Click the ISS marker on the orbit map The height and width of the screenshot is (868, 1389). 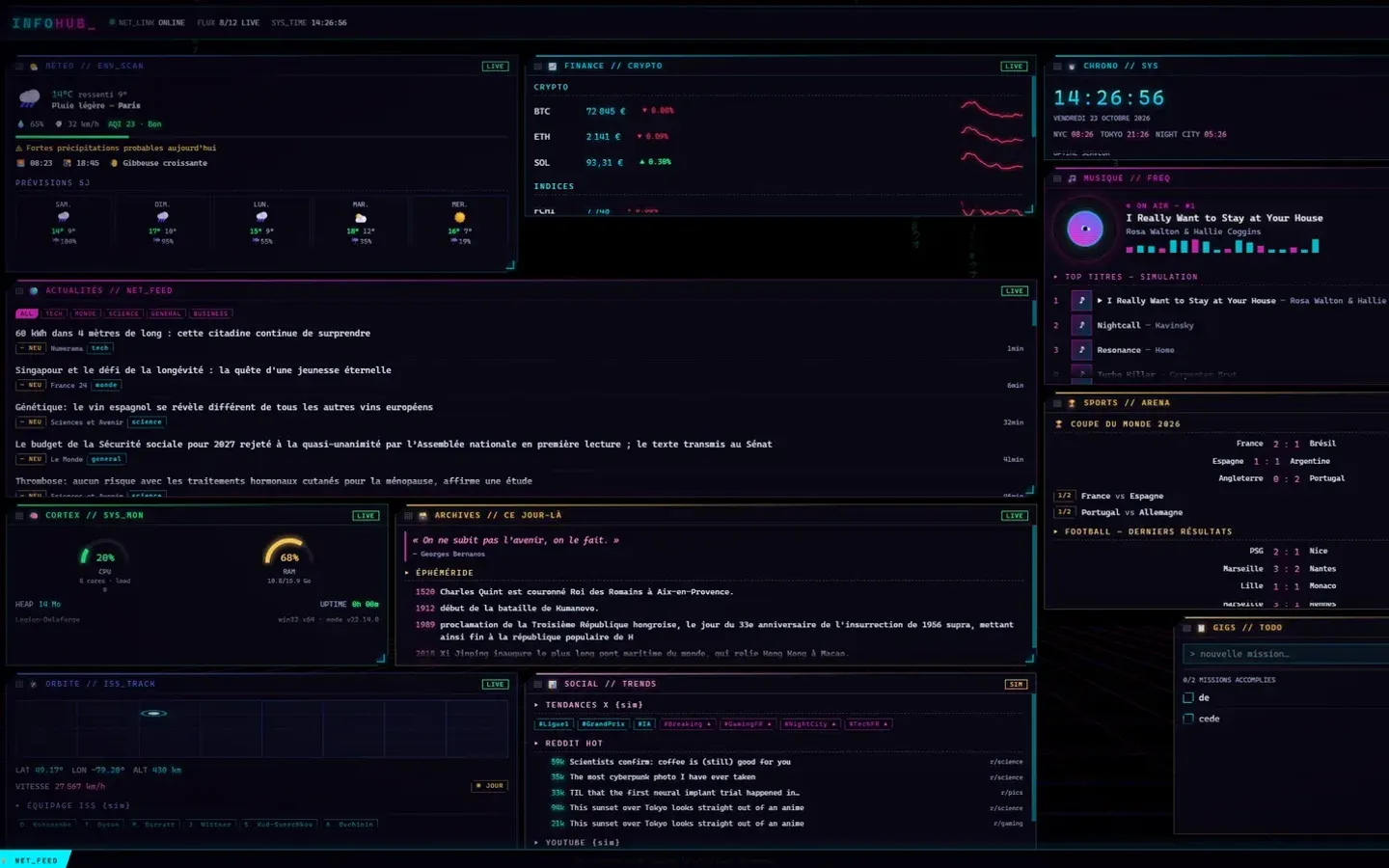pos(154,714)
